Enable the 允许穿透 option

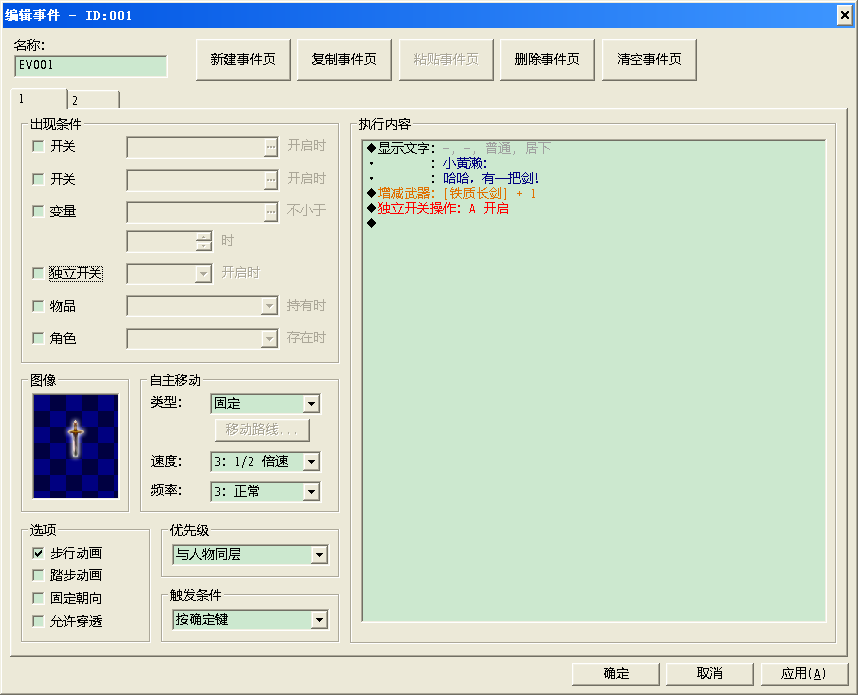pyautogui.click(x=38, y=621)
